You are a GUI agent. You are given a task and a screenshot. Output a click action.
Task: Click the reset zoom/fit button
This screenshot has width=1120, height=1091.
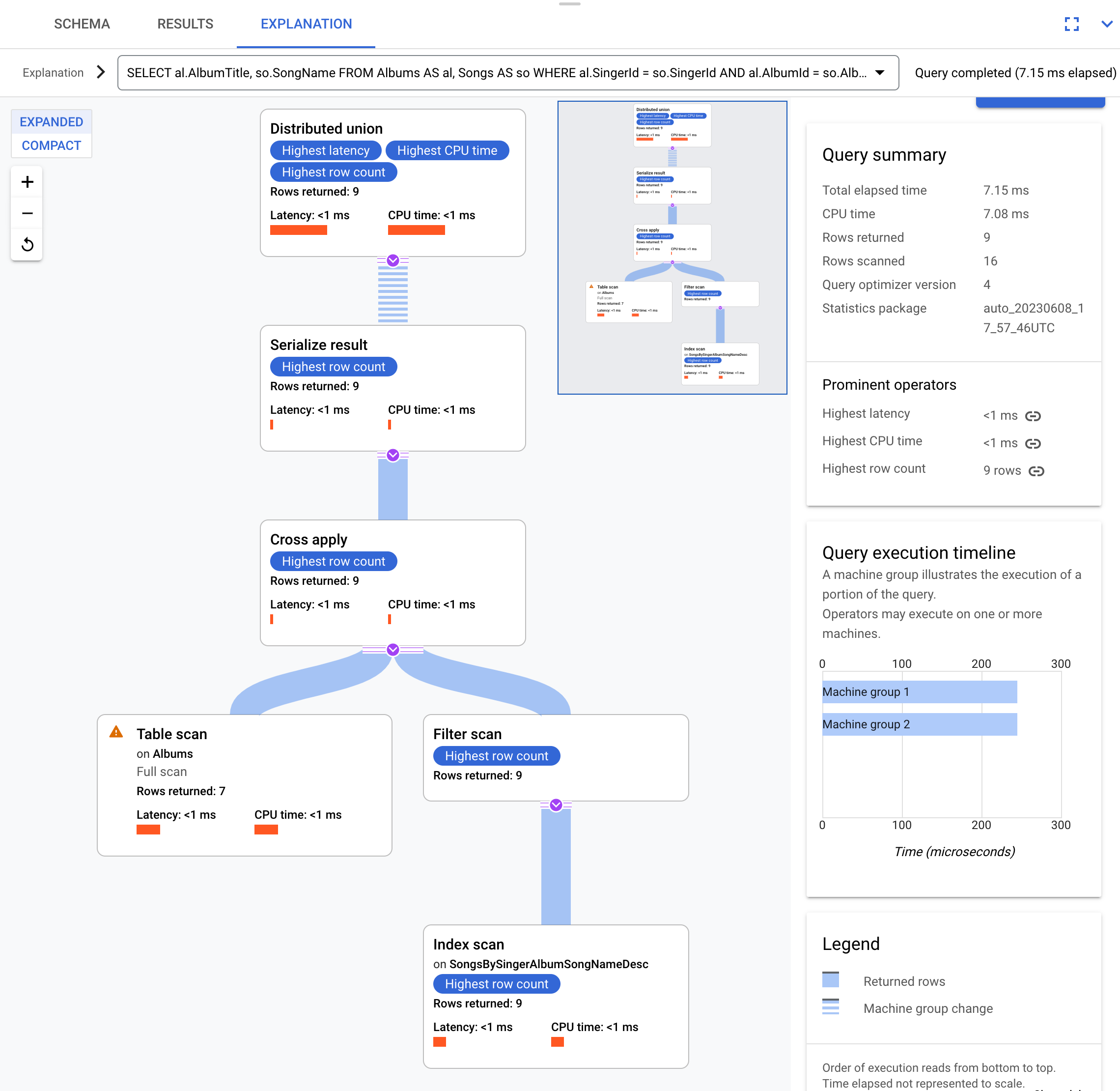click(x=28, y=243)
